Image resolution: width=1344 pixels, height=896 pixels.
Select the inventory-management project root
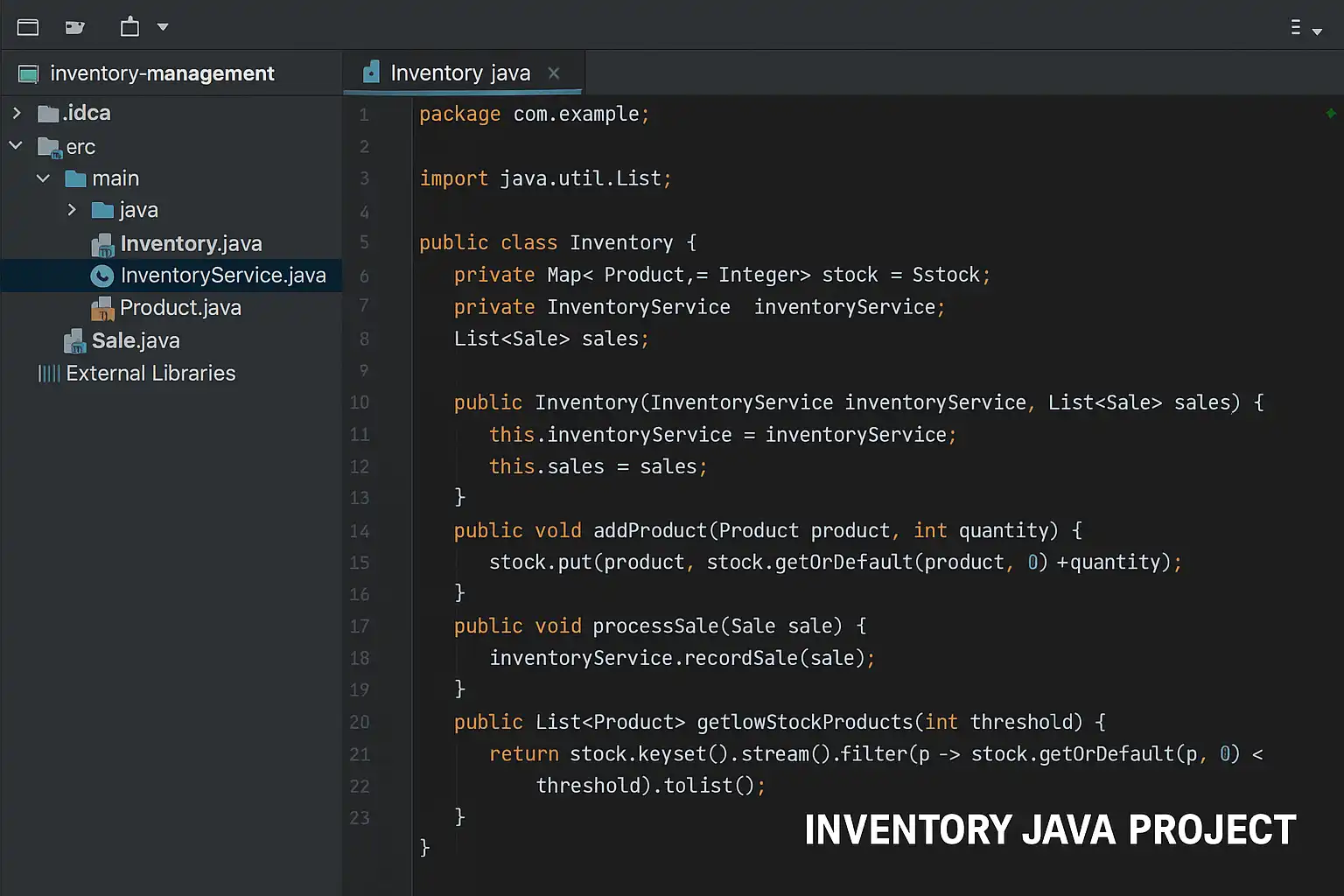(x=162, y=73)
